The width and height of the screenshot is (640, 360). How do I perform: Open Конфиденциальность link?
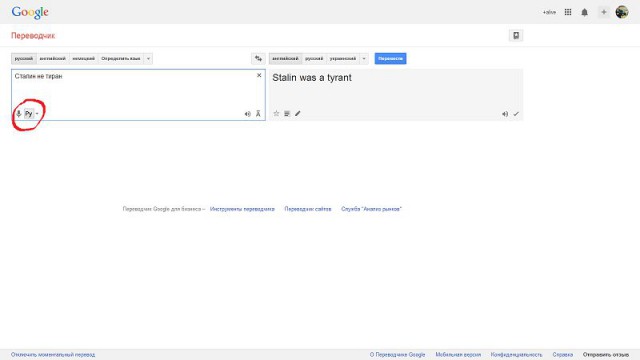(516, 355)
